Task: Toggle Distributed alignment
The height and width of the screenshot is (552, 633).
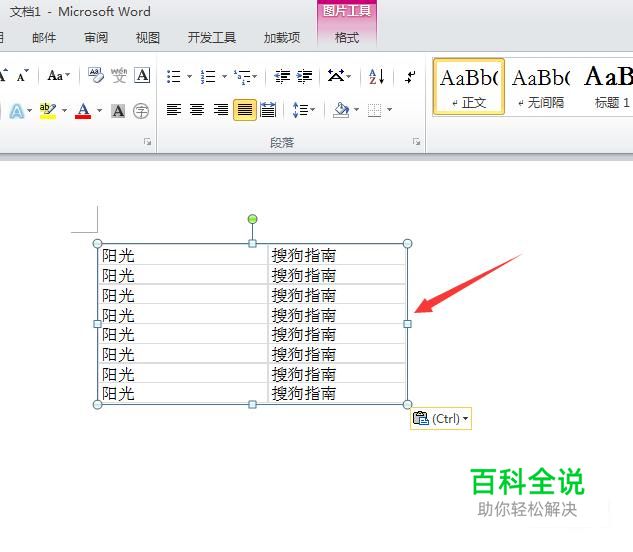Action: pyautogui.click(x=268, y=110)
